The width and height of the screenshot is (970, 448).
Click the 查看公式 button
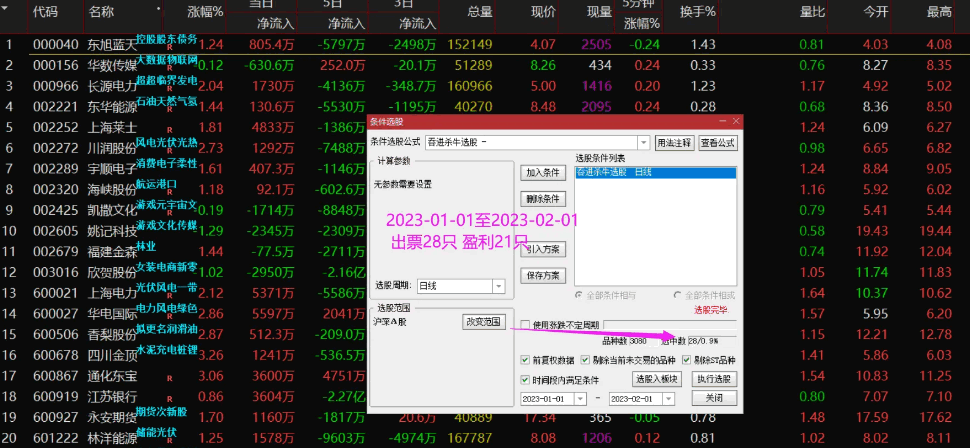pos(718,142)
